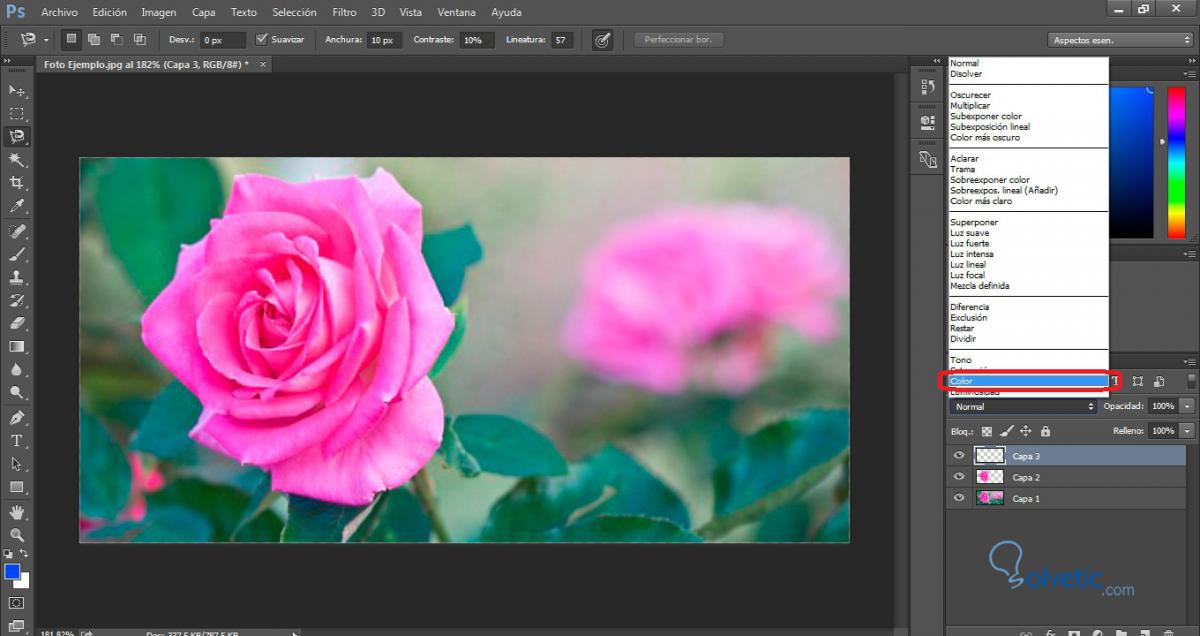Select the Crop tool

17,183
